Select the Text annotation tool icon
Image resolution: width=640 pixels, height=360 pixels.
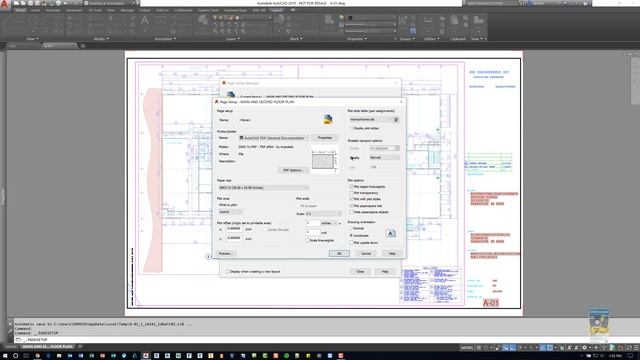(x=144, y=20)
